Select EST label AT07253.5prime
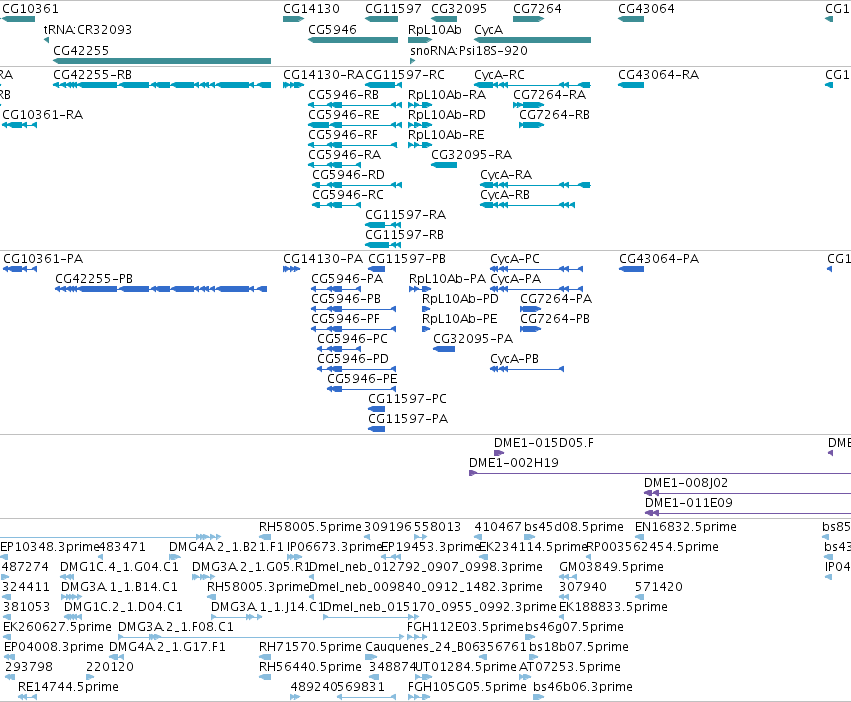Viewport: 851px width, 702px height. [x=570, y=668]
